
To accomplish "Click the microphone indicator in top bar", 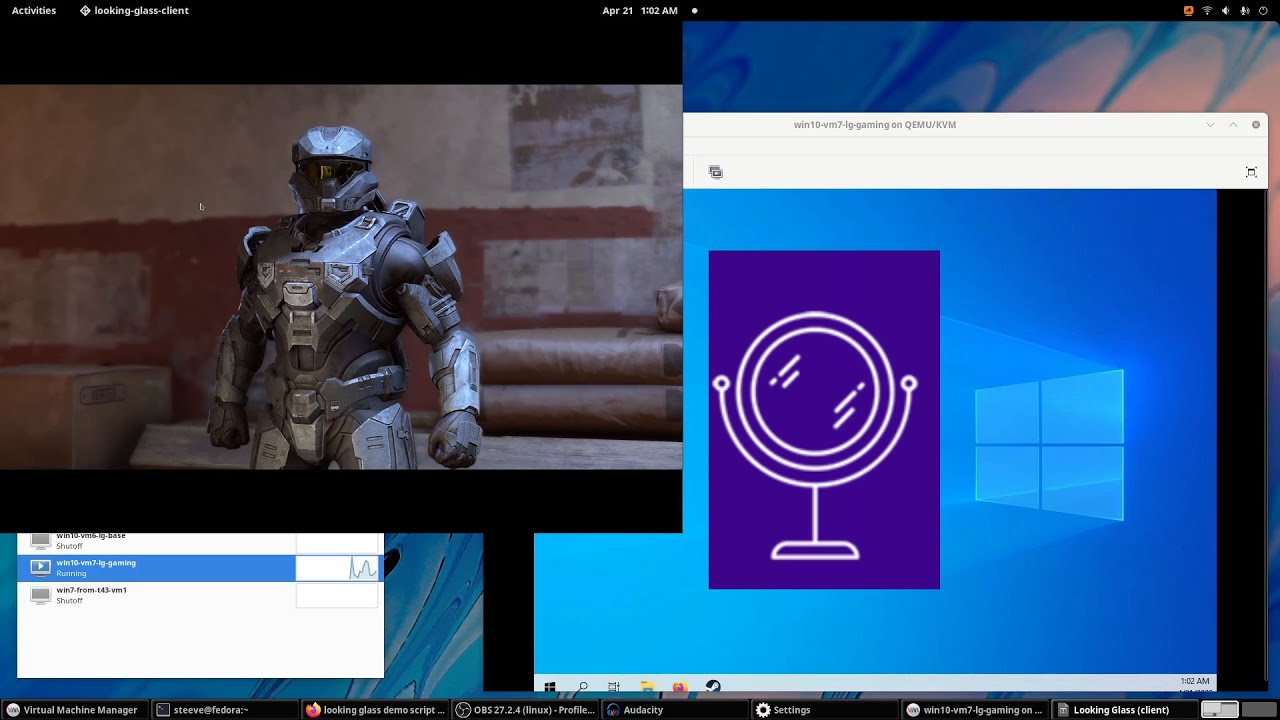I will coord(1244,10).
